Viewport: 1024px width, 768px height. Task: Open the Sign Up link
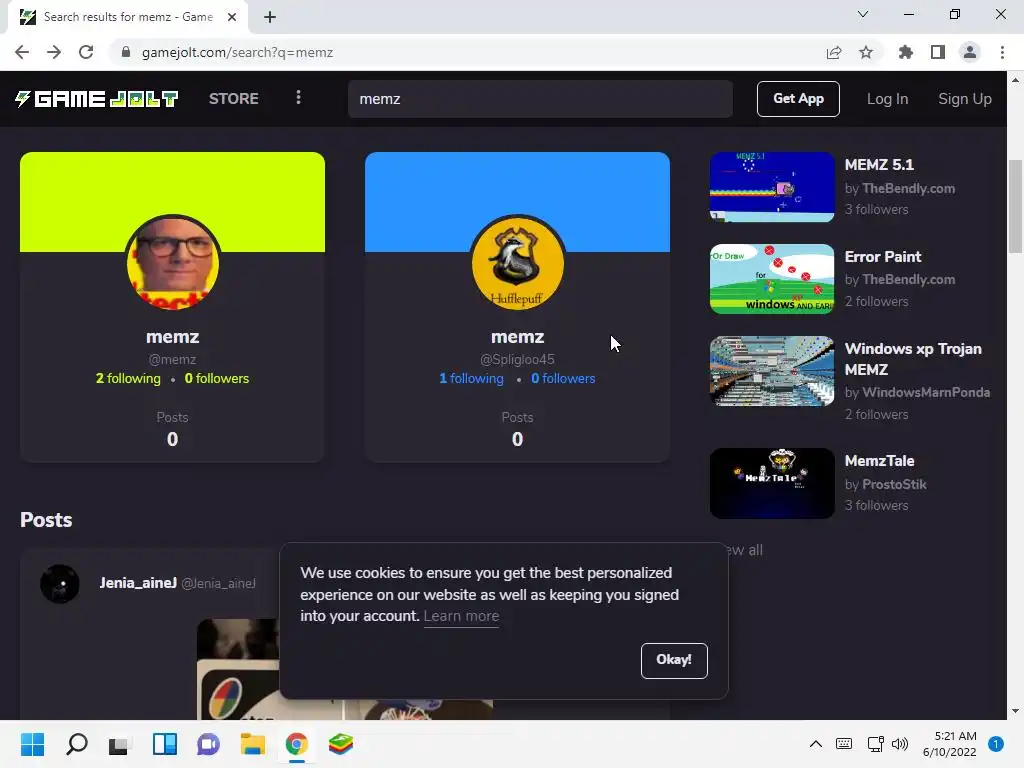(965, 99)
